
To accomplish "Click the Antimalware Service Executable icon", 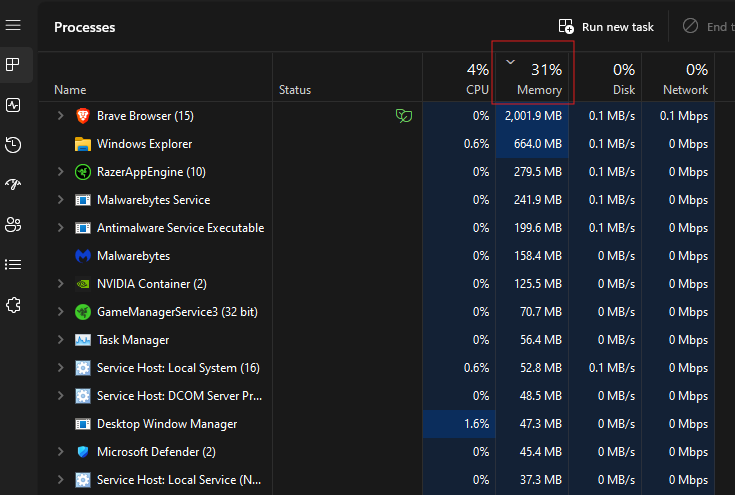I will [x=83, y=228].
